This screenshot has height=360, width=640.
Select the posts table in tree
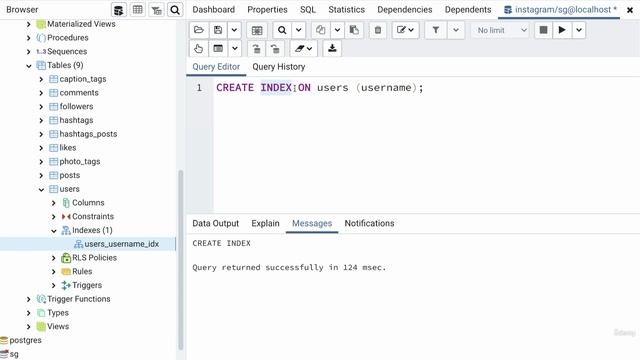[69, 175]
